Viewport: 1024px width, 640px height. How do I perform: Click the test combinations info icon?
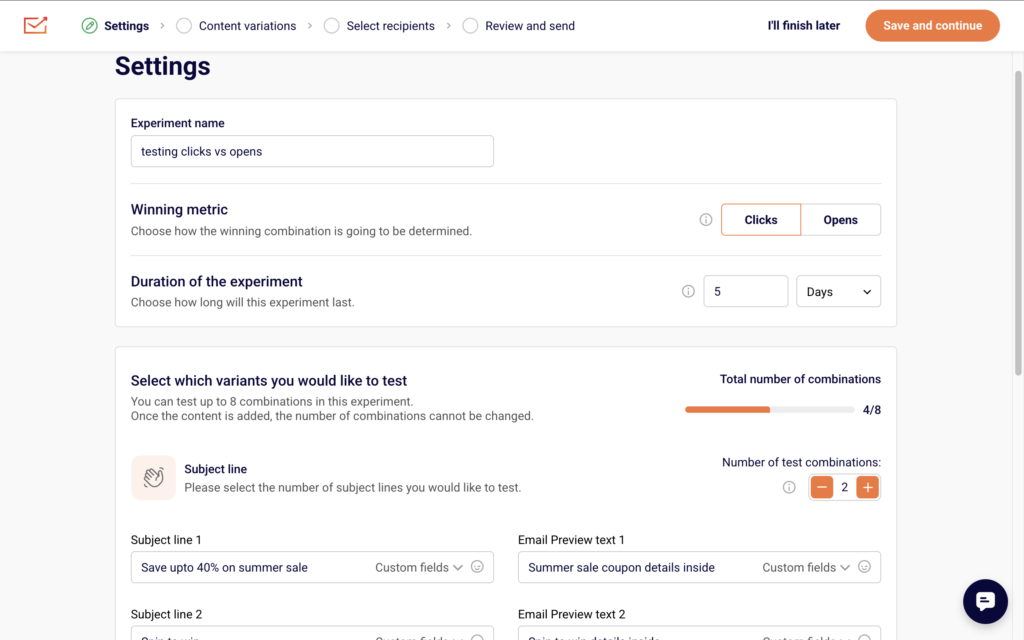(x=789, y=487)
